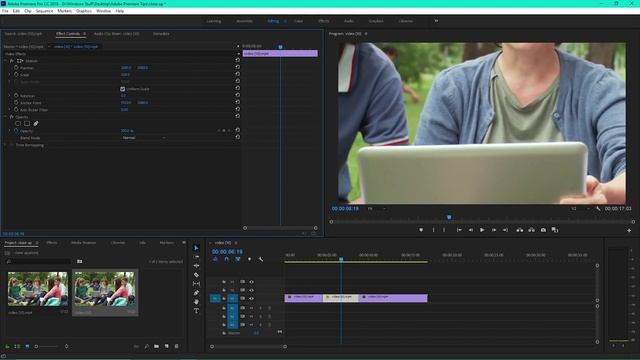Select the Pen tool in tools panel
The width and height of the screenshot is (640, 360).
click(x=196, y=293)
